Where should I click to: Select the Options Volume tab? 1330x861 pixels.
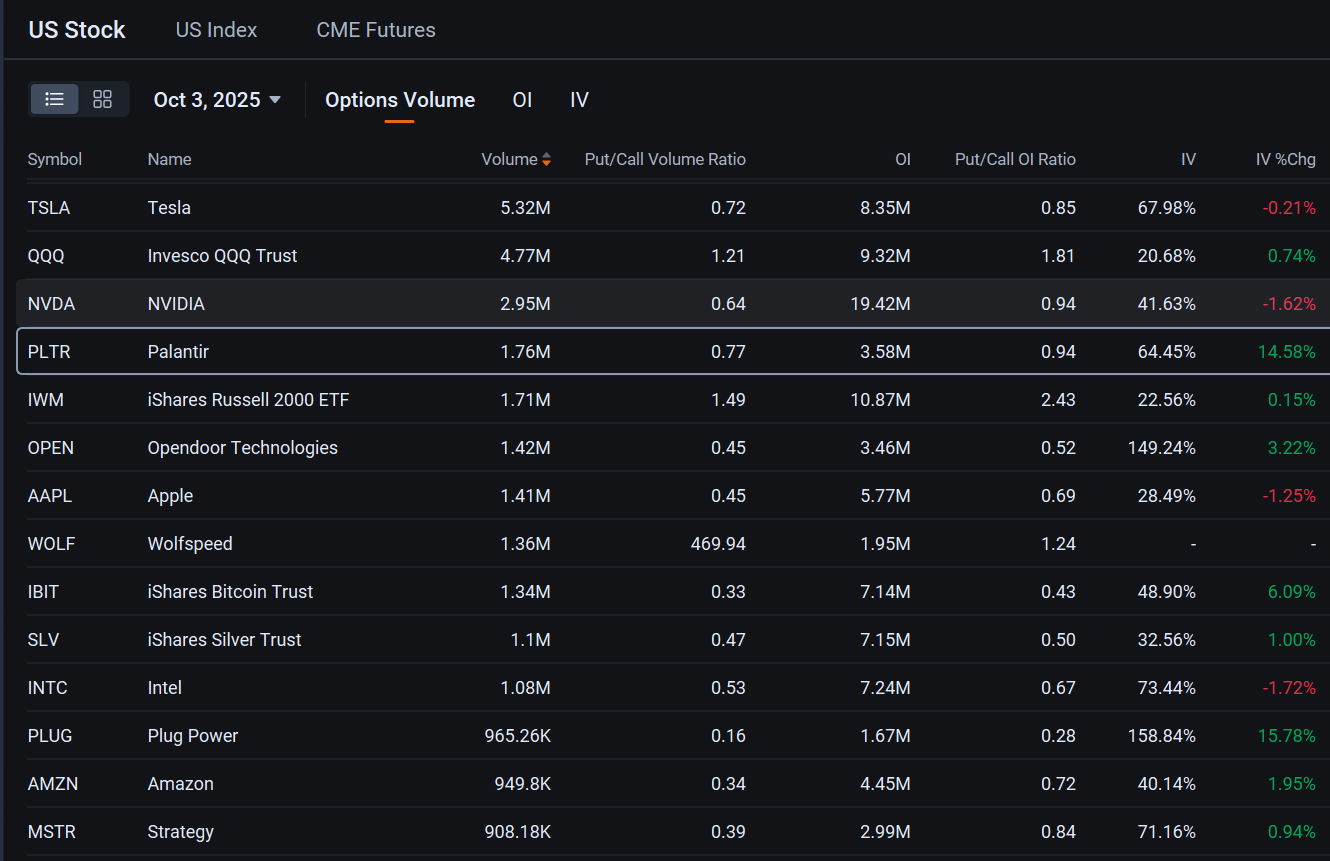tap(400, 100)
